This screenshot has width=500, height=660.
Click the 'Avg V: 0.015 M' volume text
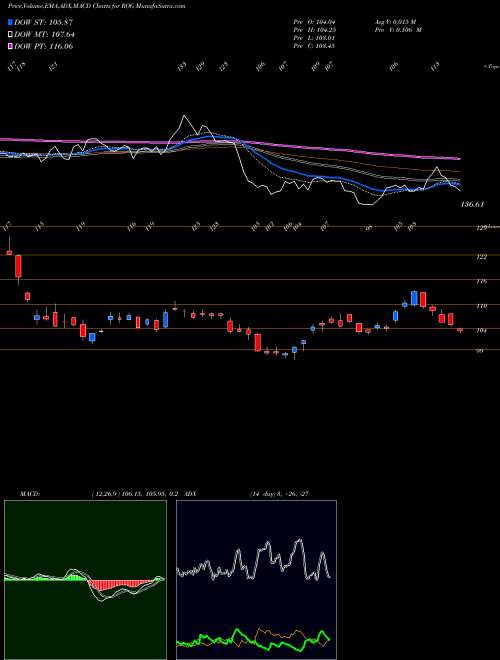coord(398,21)
